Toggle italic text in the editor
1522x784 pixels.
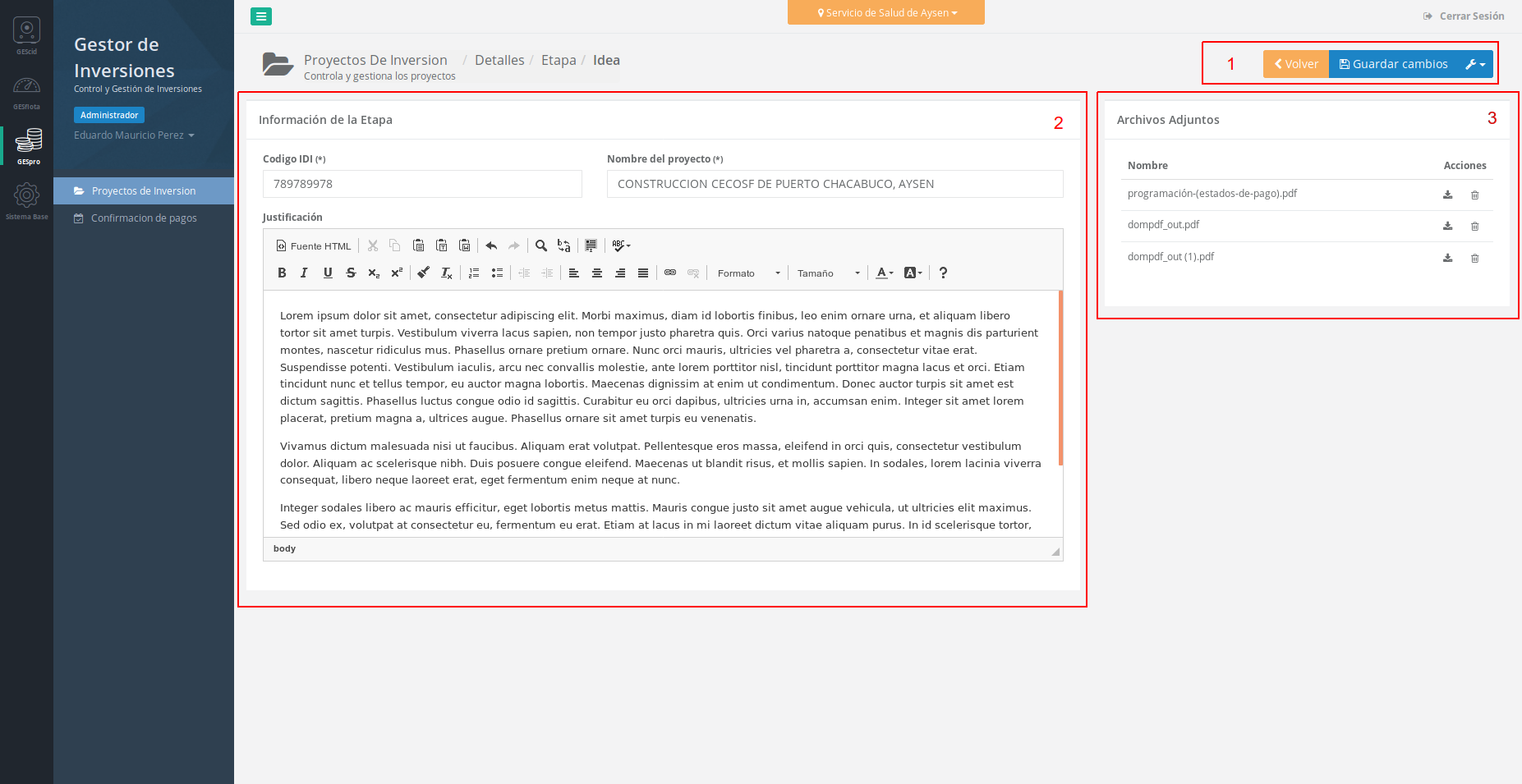[305, 273]
